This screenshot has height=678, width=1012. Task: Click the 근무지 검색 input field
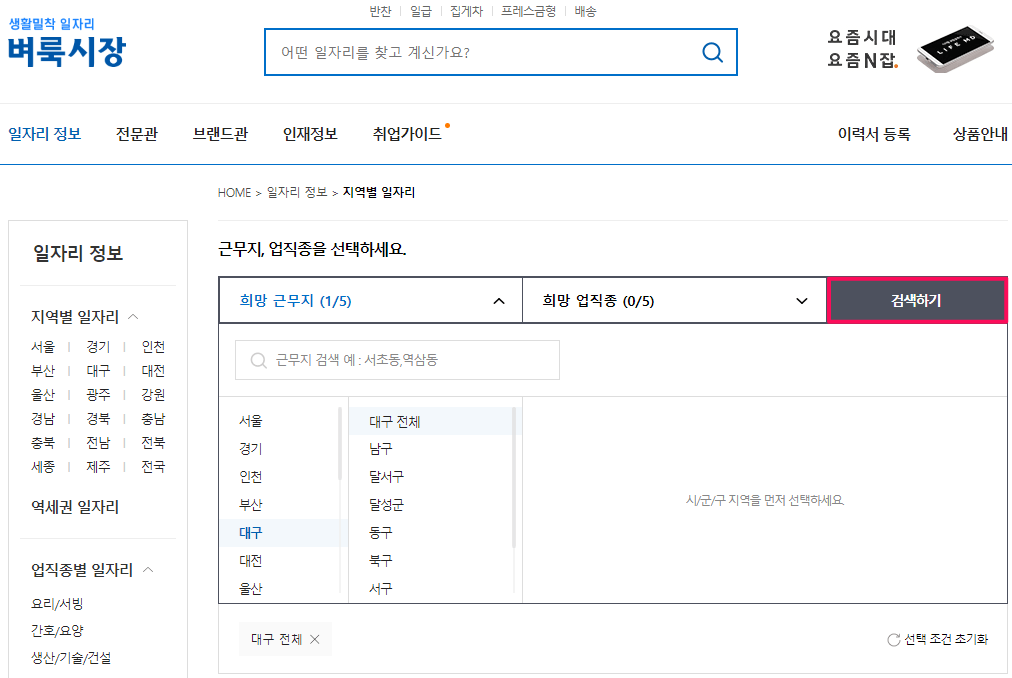coord(397,360)
